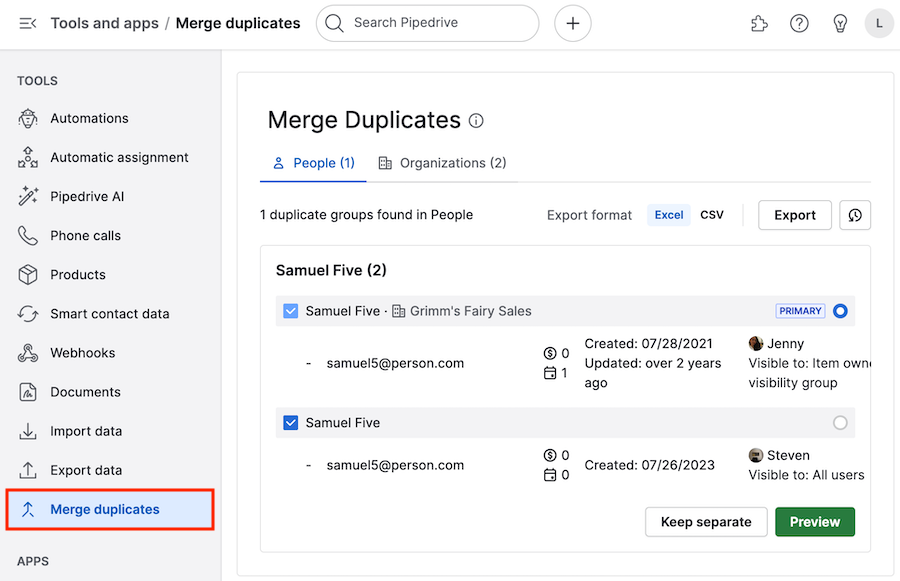
Task: Uncheck the second Samuel Five checkbox
Action: click(x=291, y=423)
